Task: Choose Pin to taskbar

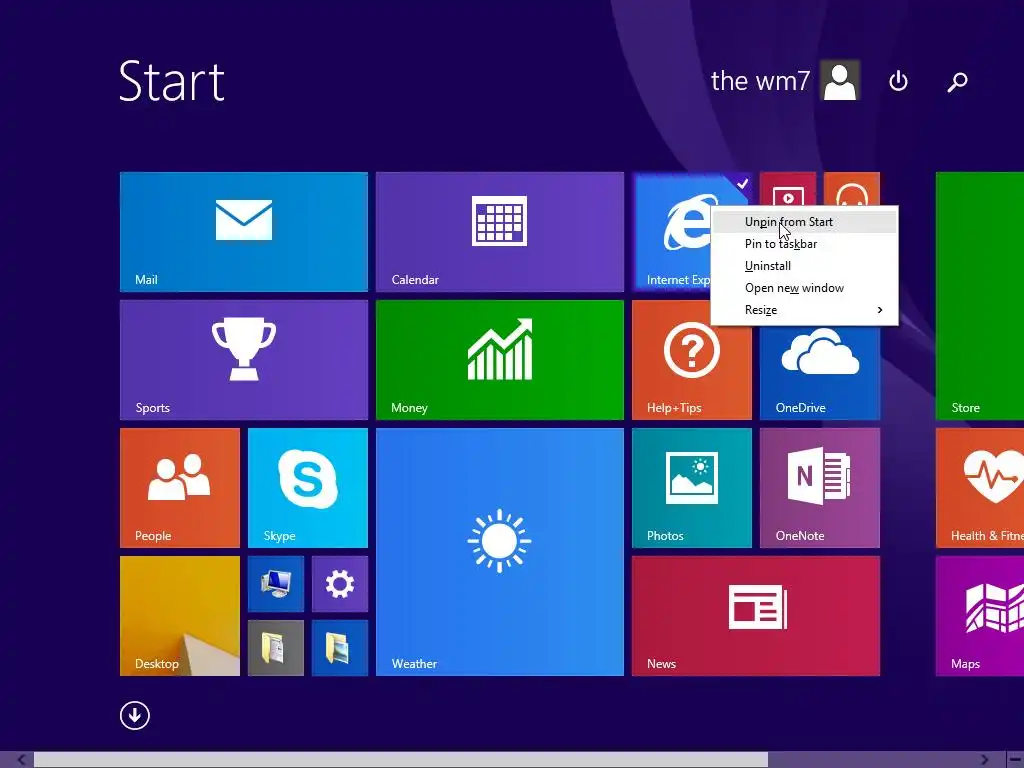Action: [804, 244]
